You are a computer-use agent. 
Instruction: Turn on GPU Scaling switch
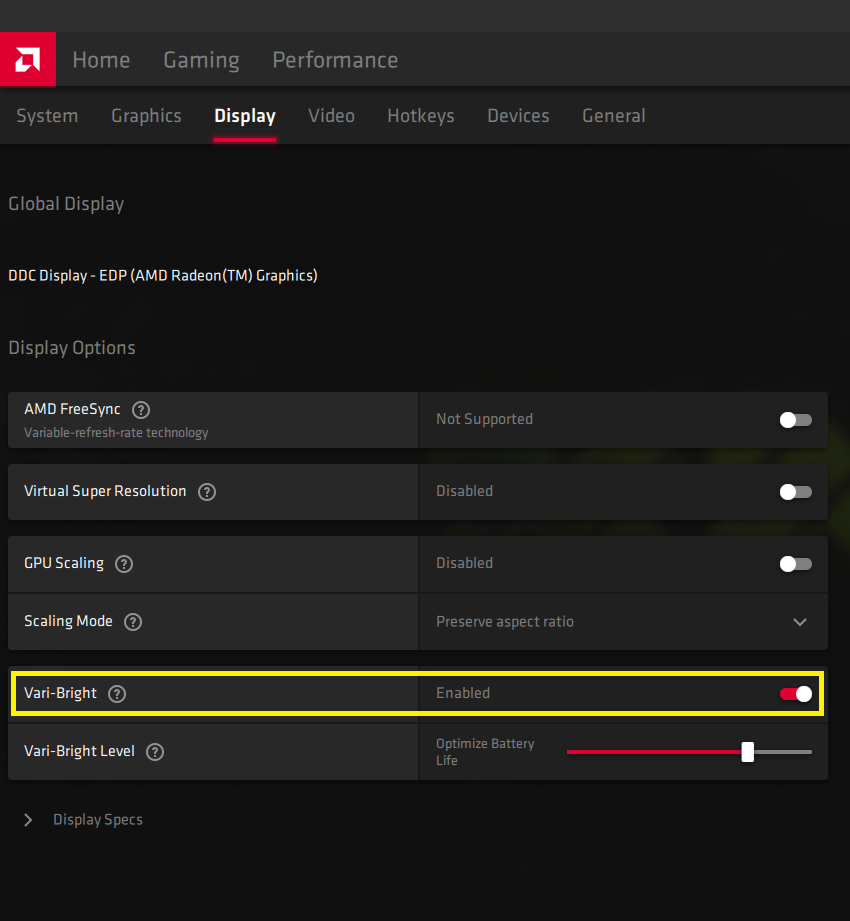[x=795, y=564]
